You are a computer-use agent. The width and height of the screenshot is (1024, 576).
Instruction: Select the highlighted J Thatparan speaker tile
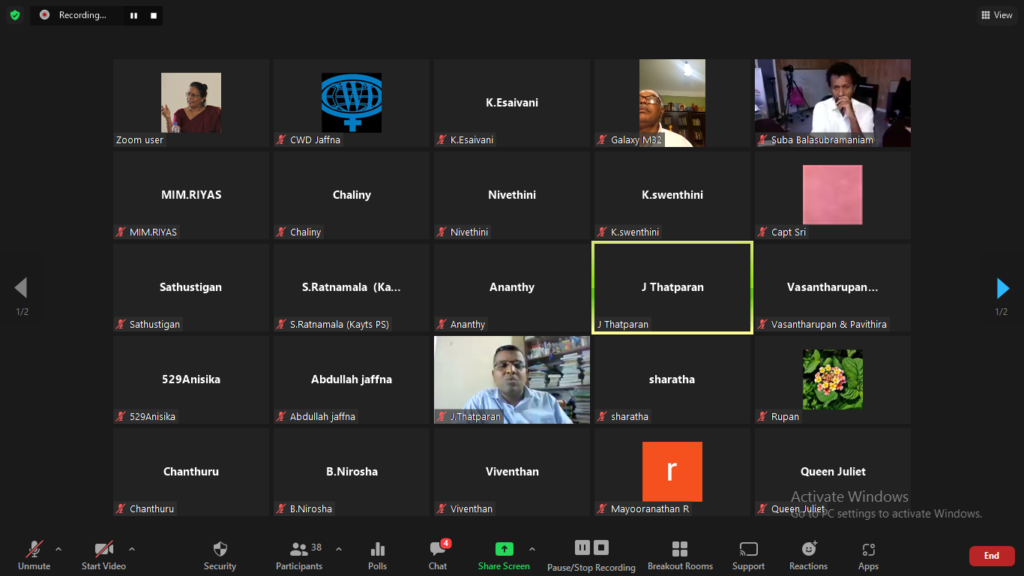672,287
